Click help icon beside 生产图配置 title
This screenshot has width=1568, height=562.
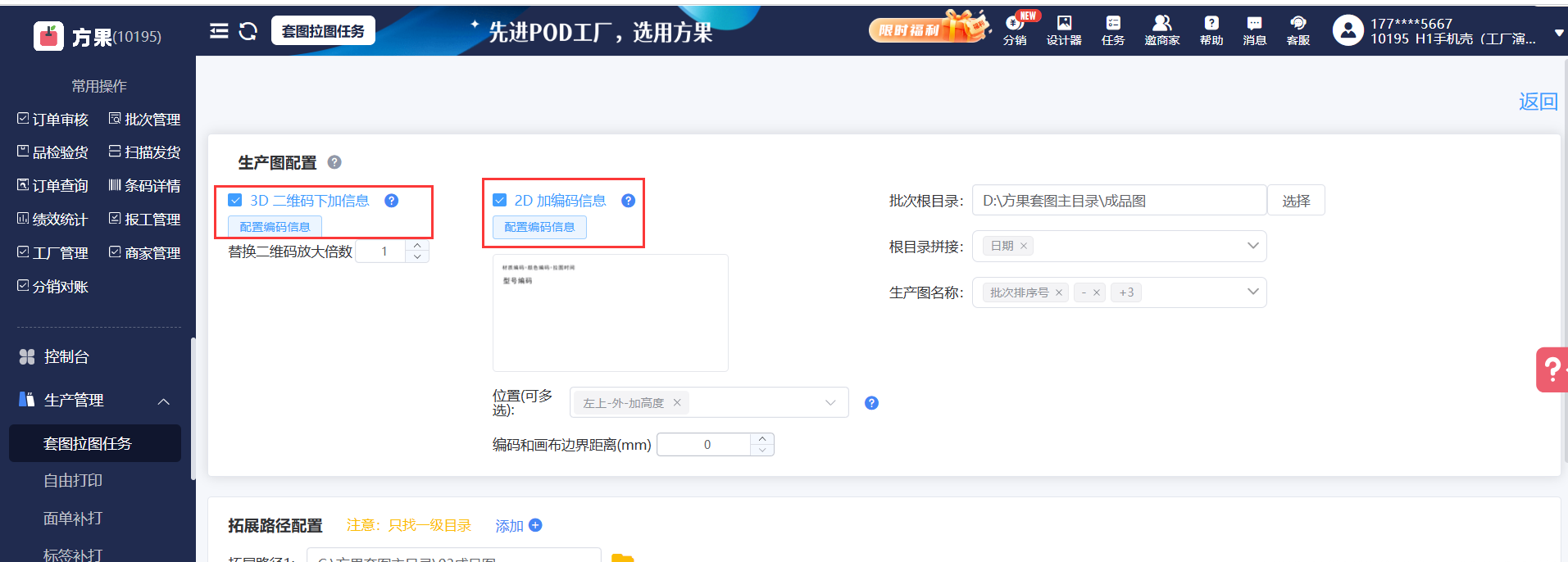(334, 162)
